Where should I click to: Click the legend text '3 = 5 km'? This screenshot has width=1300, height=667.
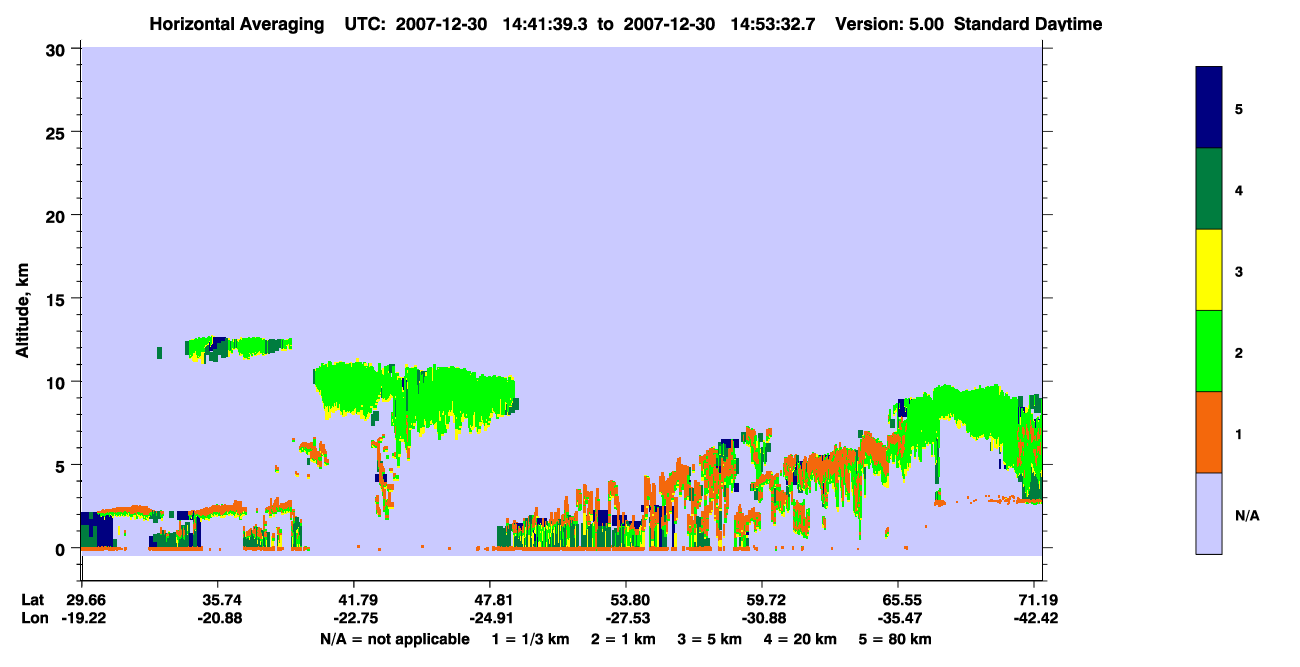click(x=710, y=639)
